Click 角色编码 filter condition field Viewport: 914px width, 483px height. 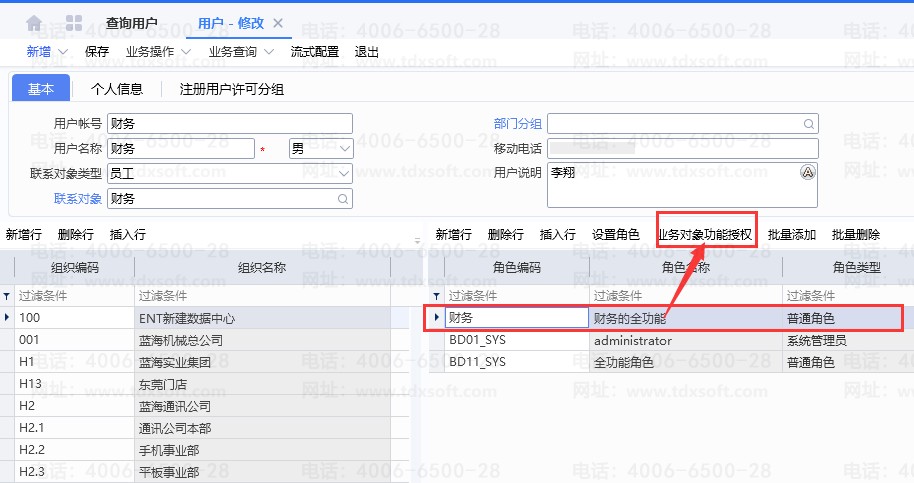(516, 296)
